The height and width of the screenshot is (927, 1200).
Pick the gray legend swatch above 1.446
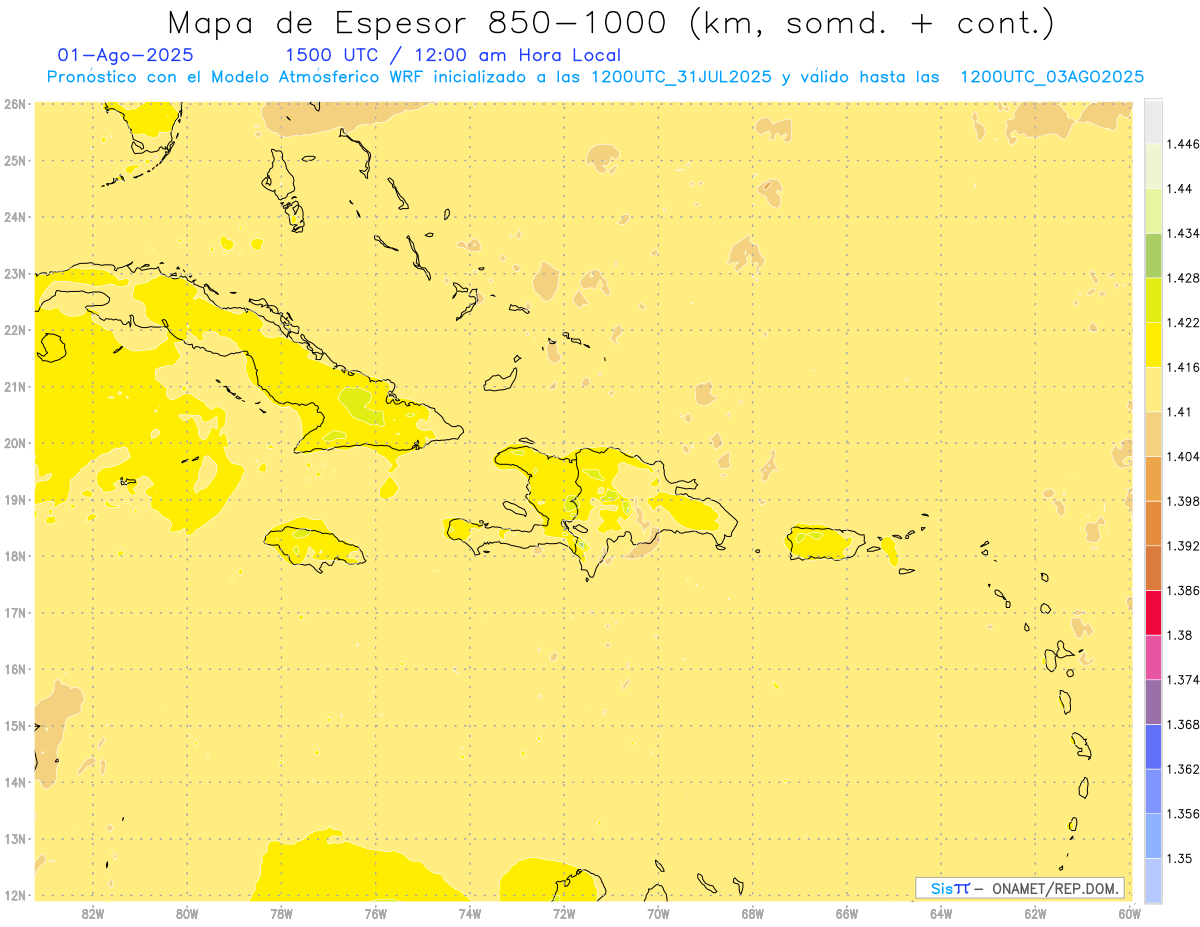[x=1153, y=122]
